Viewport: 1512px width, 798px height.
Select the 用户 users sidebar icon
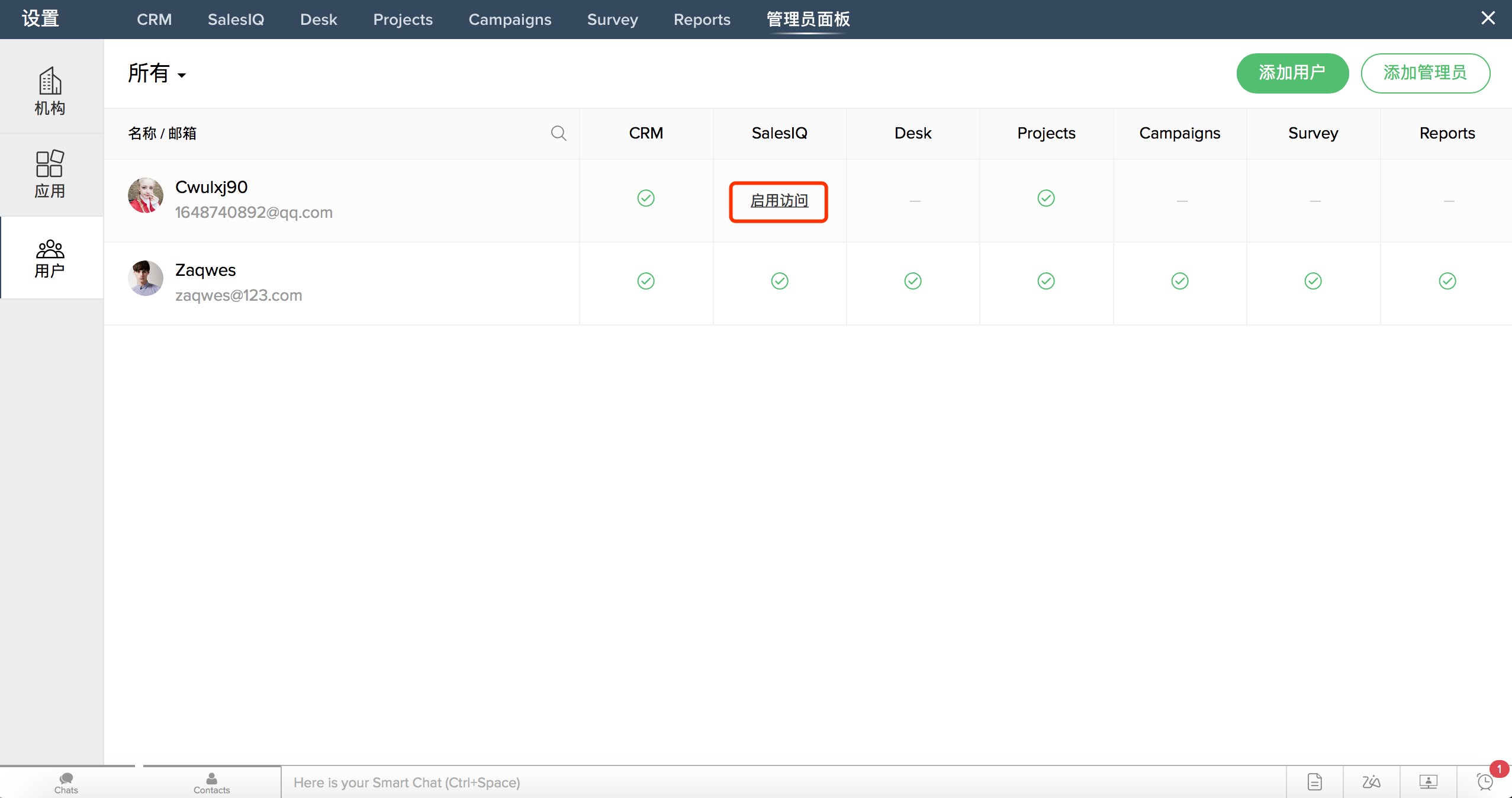coord(50,258)
